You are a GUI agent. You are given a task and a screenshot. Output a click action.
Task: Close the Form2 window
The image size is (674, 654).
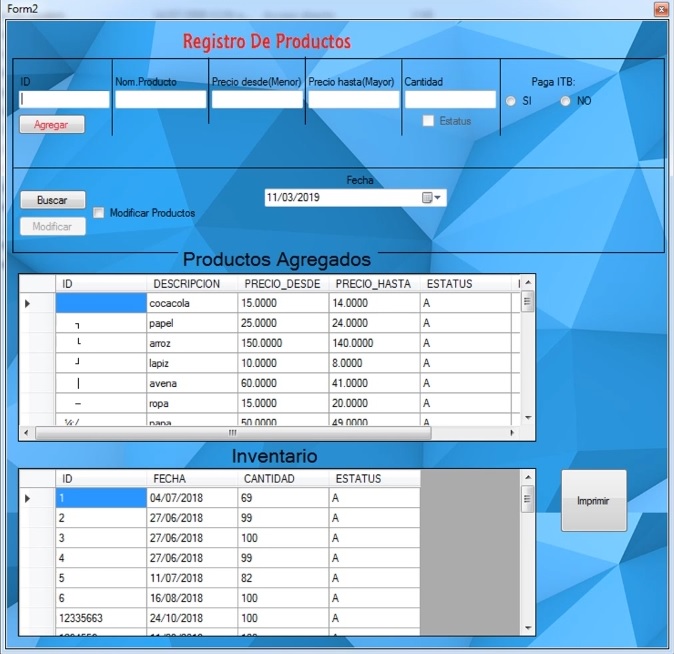pyautogui.click(x=661, y=9)
